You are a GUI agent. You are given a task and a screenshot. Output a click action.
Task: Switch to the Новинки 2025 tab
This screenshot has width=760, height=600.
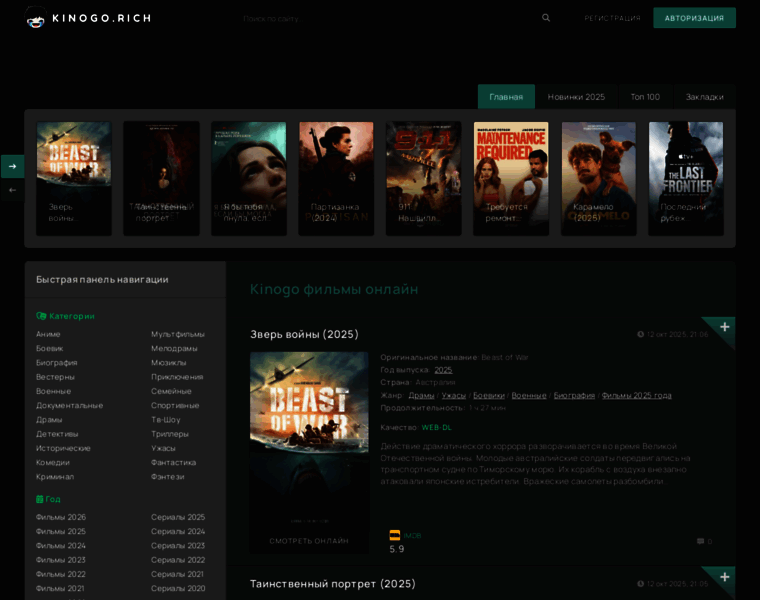click(576, 97)
